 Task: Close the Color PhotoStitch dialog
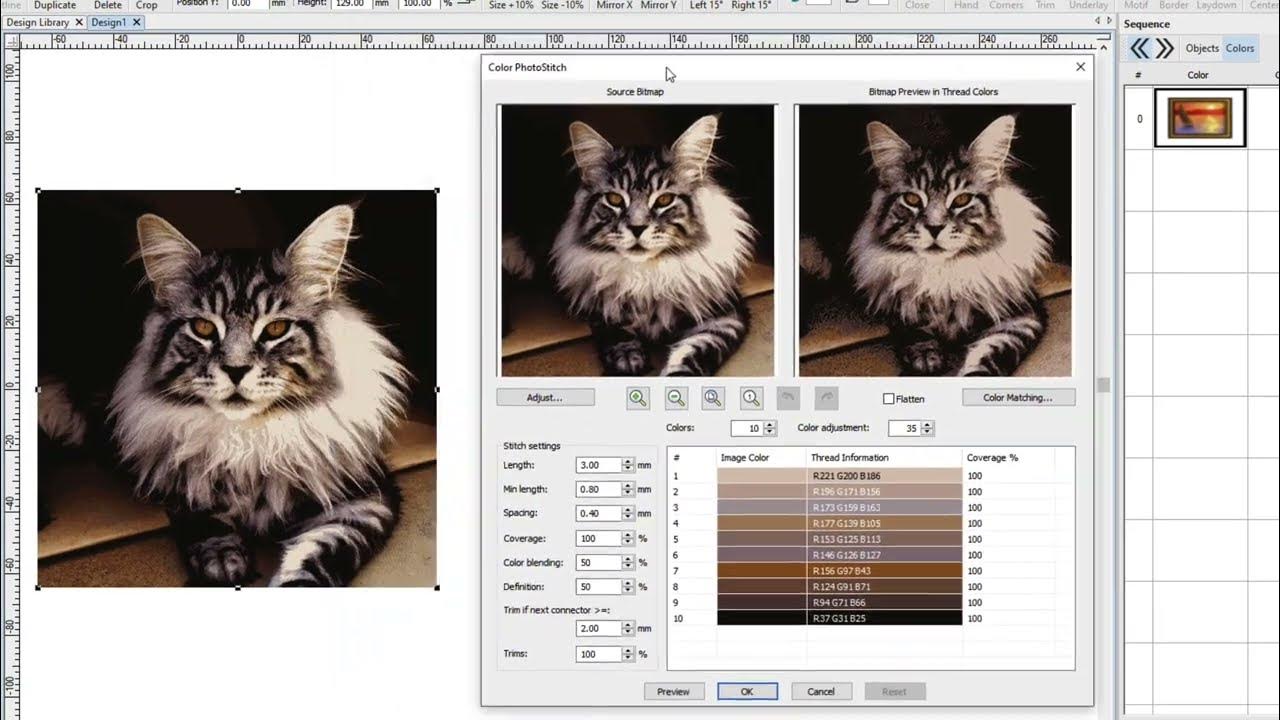point(1080,67)
